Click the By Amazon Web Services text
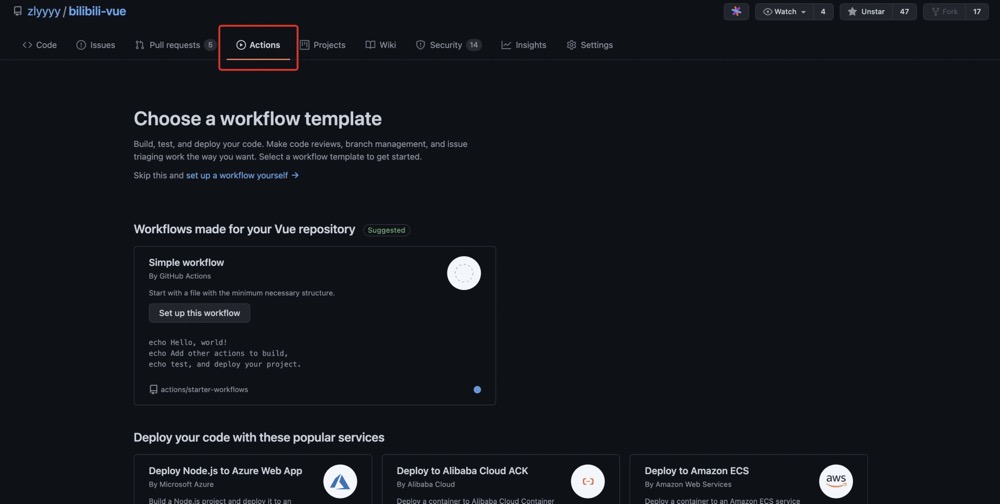1000x504 pixels. pyautogui.click(x=688, y=484)
